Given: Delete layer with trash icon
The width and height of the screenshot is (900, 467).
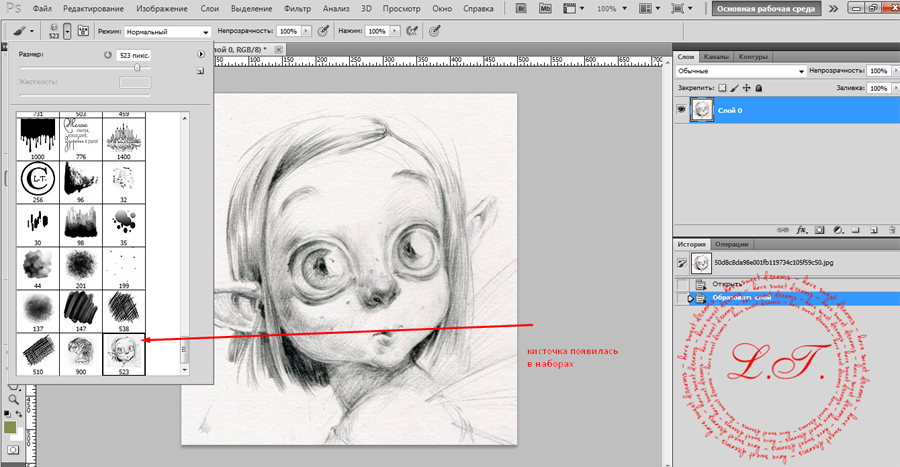Looking at the screenshot, I should [892, 230].
